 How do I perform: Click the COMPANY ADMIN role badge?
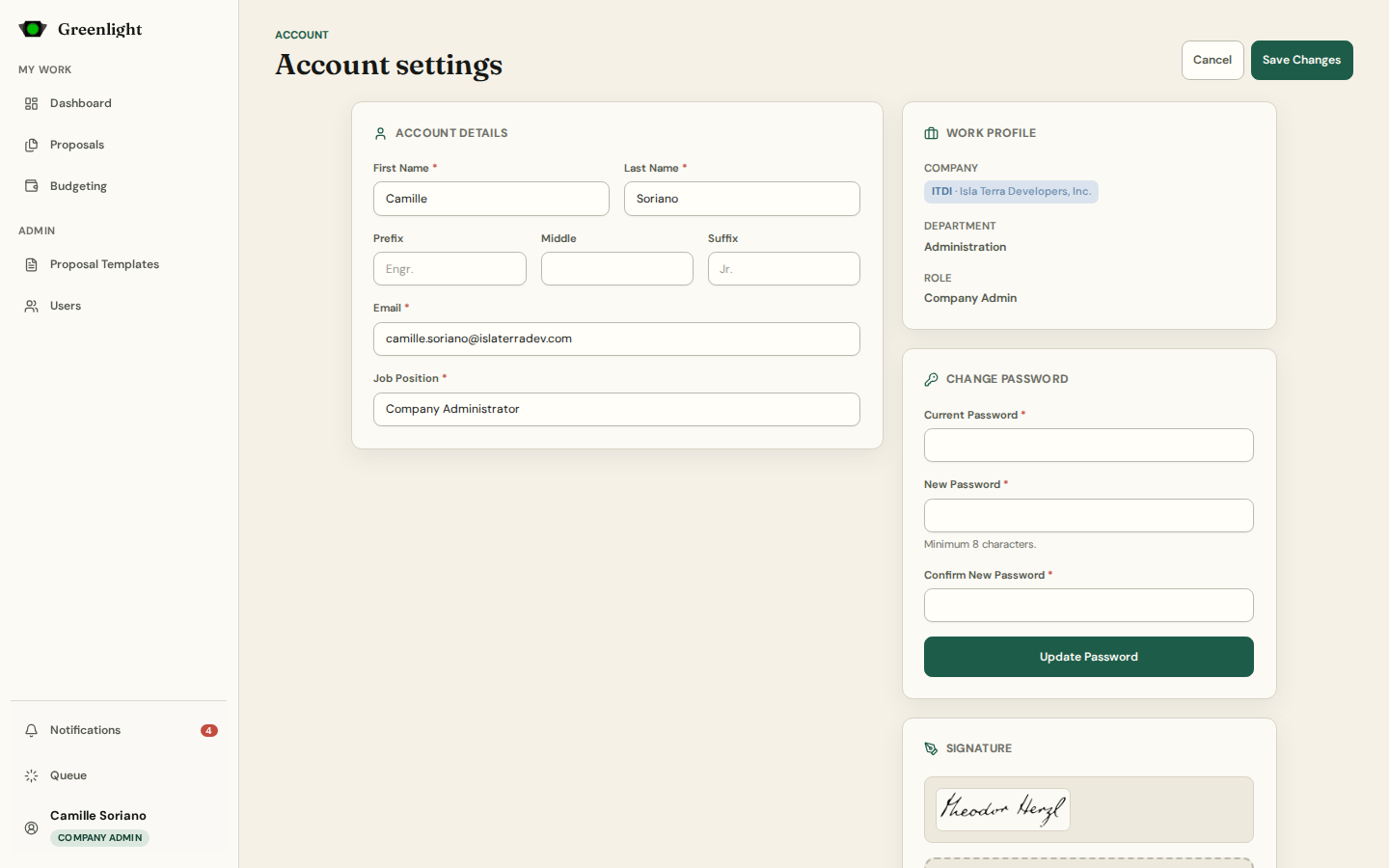99,838
